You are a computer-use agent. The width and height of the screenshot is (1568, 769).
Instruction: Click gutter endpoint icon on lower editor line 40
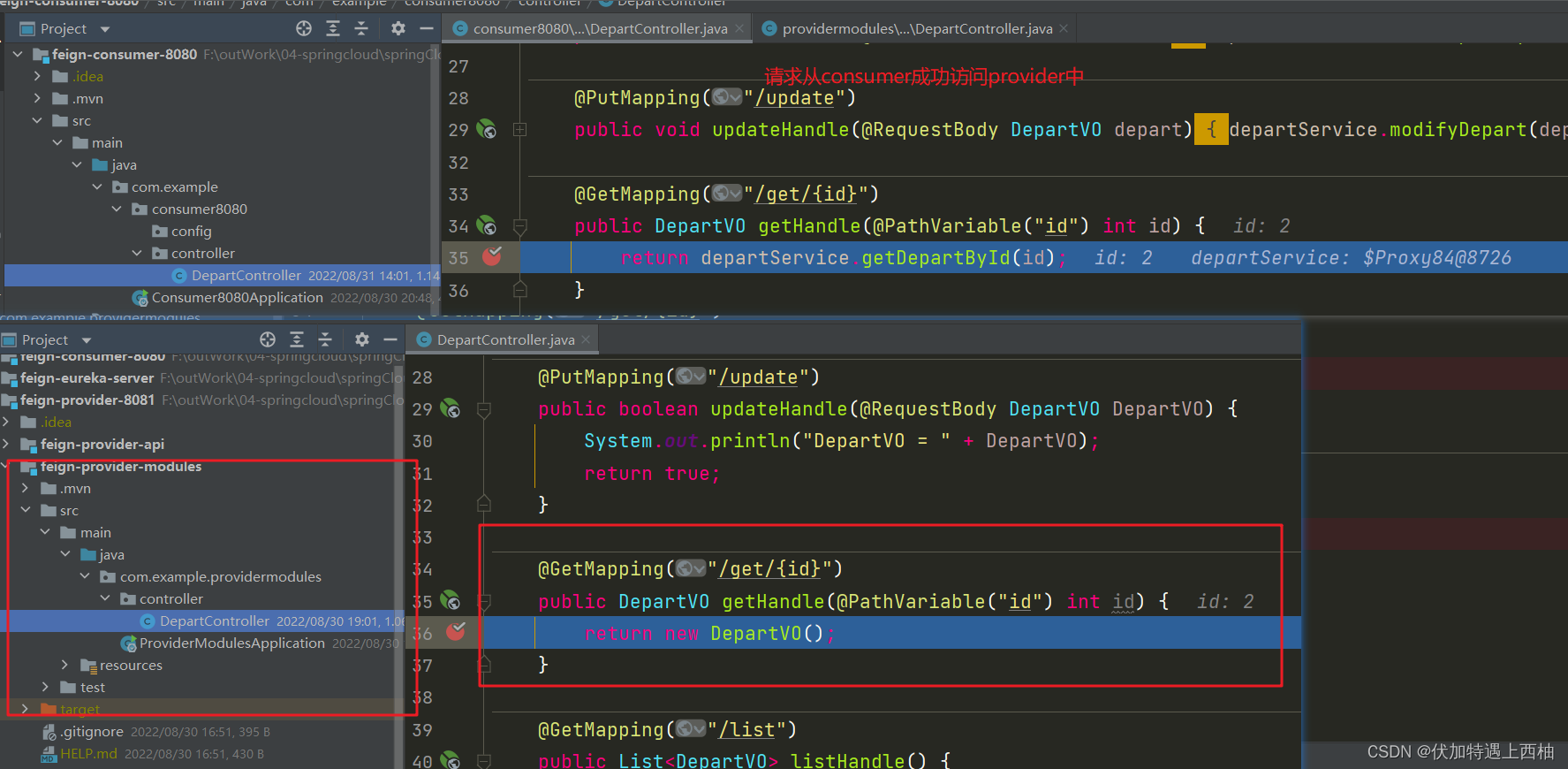pyautogui.click(x=451, y=759)
